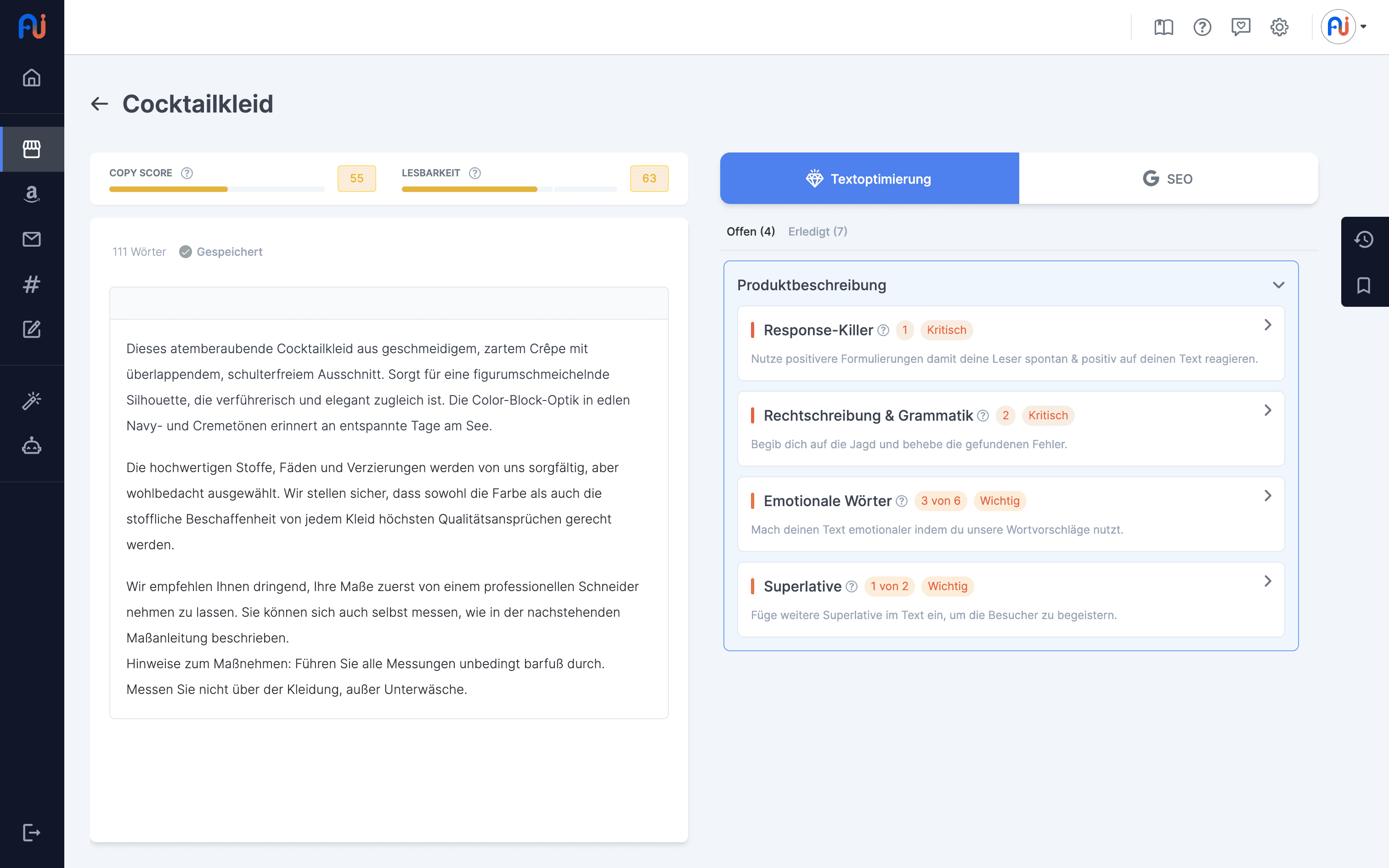The height and width of the screenshot is (868, 1389).
Task: Go back using the arrow beside Cocktailkleid
Action: click(x=100, y=104)
